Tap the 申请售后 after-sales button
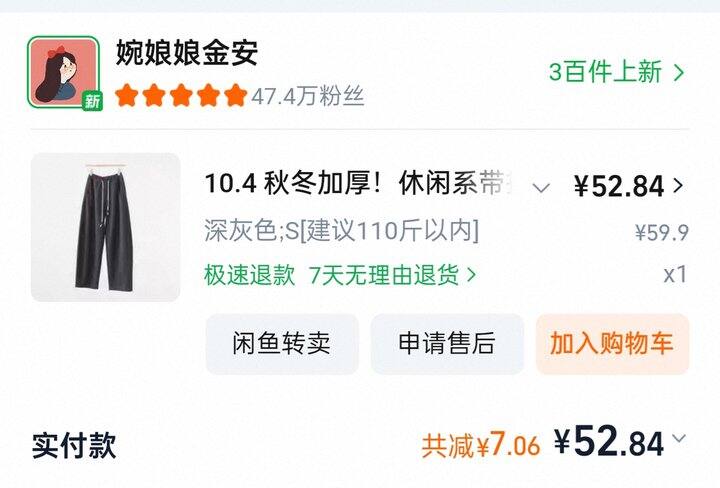Screen dimensions: 720x488 point(447,343)
